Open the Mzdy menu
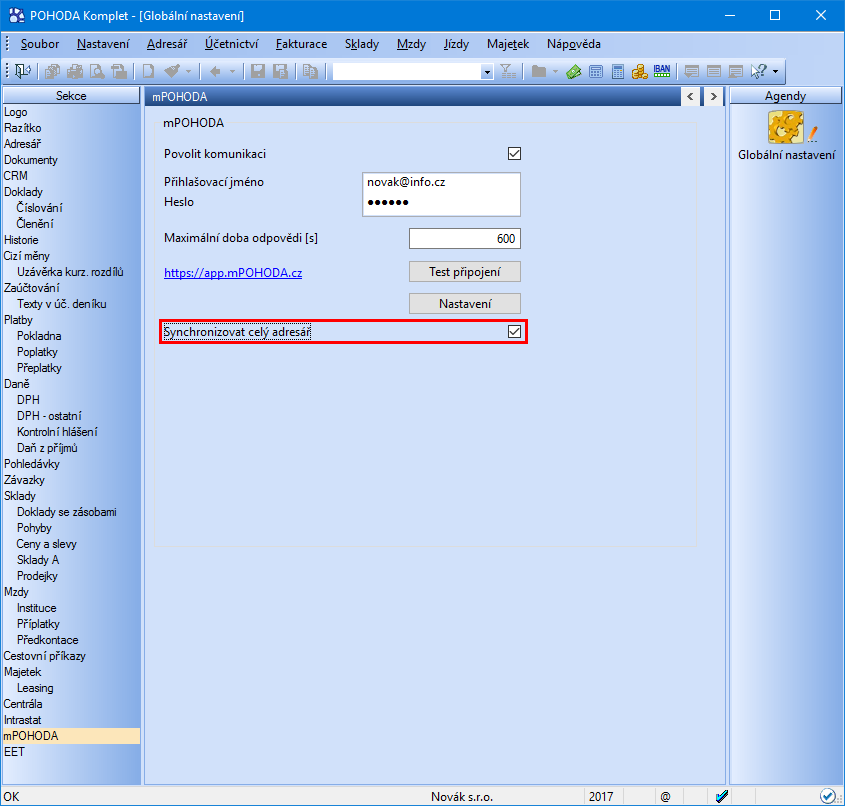The height and width of the screenshot is (806, 845). 411,44
